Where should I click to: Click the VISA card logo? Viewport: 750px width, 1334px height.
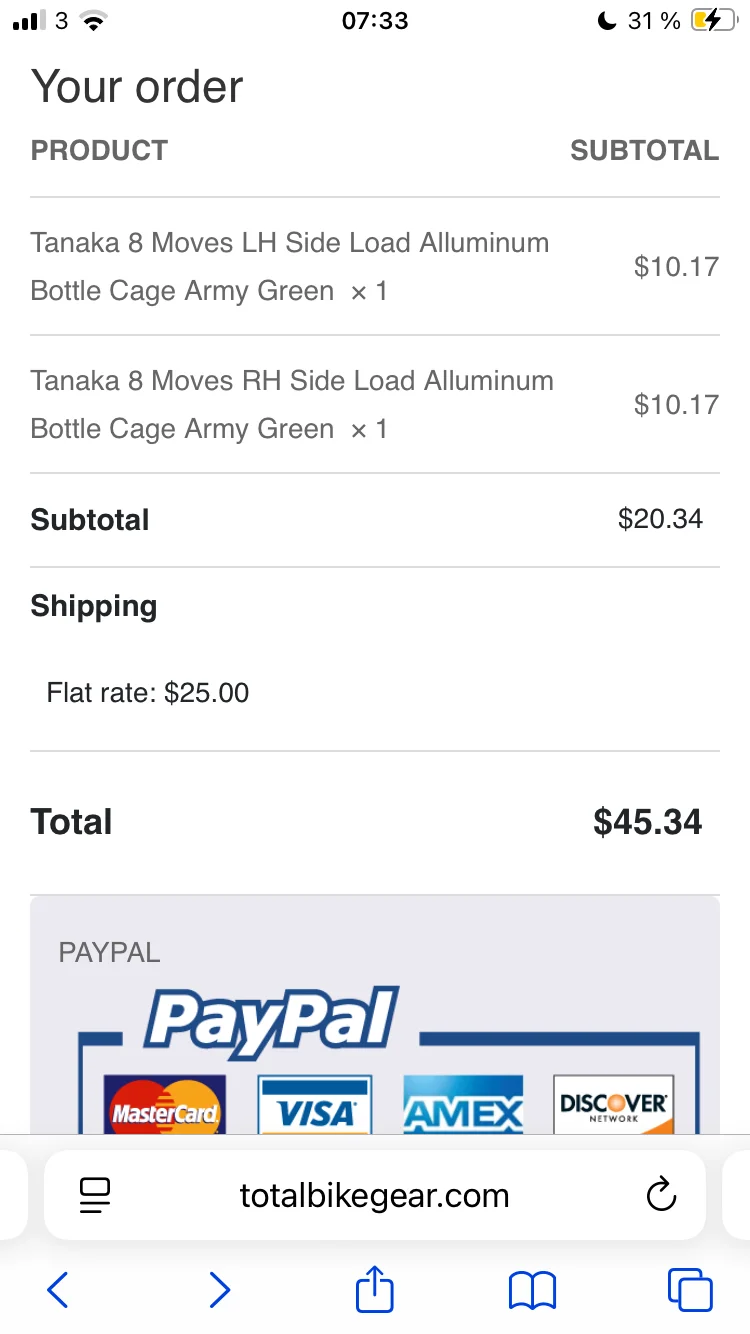315,1106
